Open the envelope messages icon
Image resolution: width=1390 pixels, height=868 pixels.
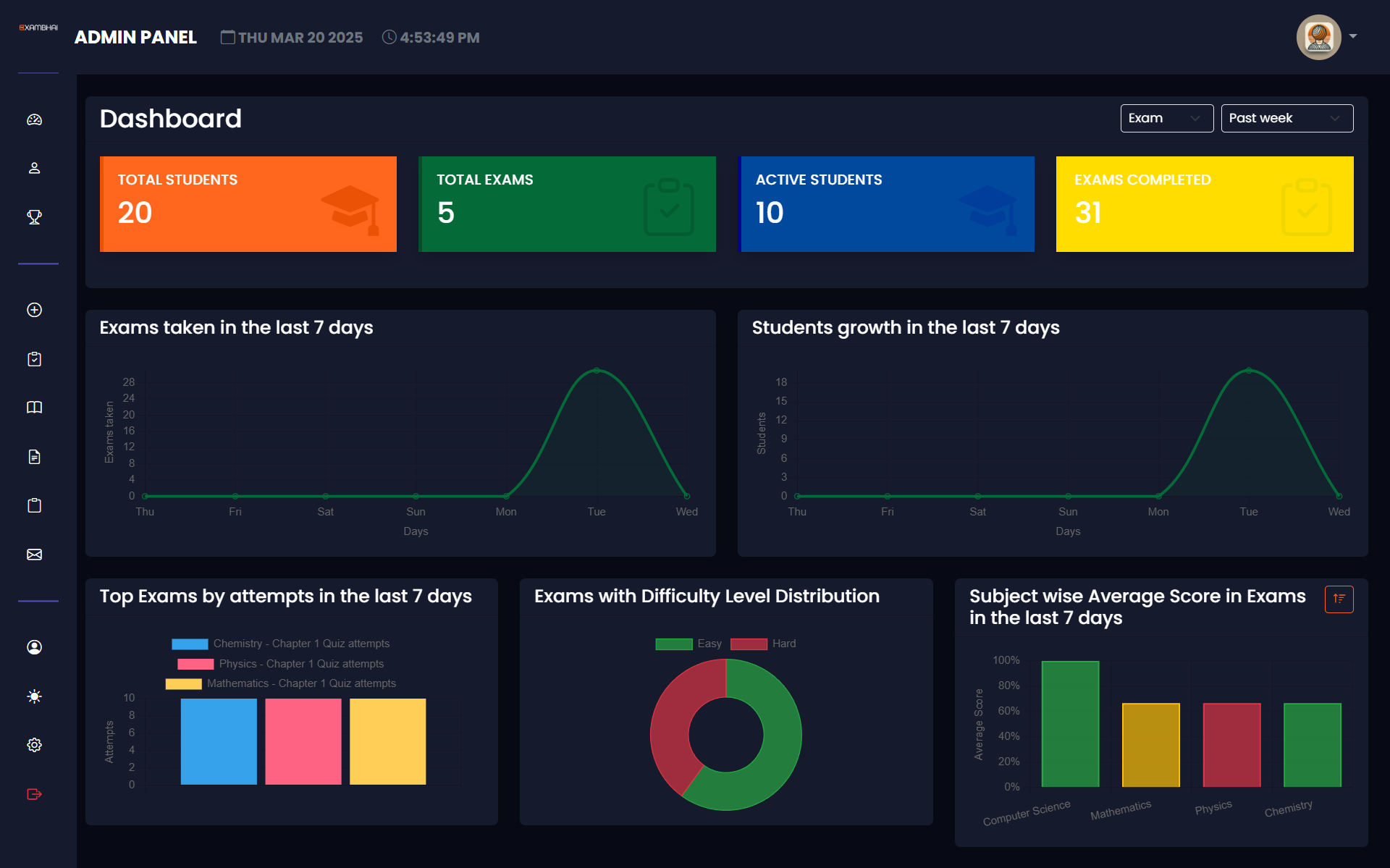(34, 555)
